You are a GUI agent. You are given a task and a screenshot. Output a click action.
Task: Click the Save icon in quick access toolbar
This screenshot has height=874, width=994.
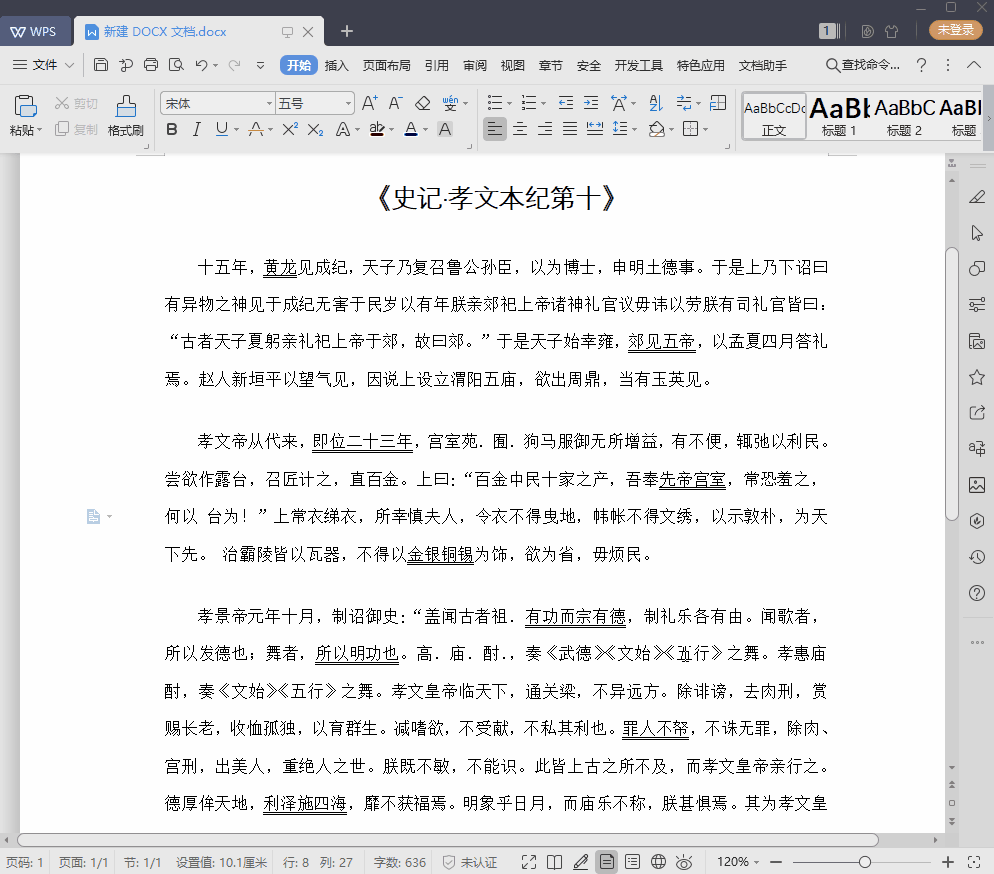coord(101,65)
